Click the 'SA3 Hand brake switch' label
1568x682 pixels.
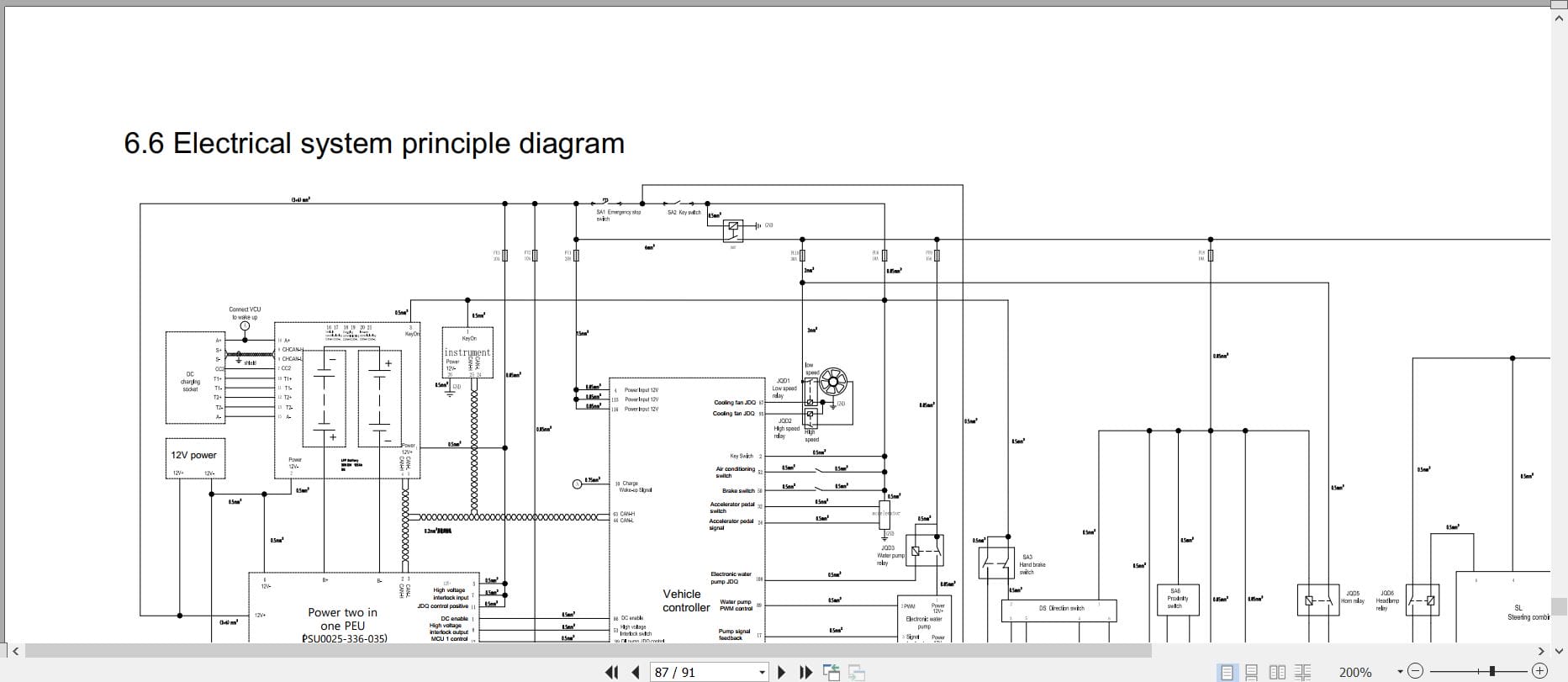(x=1033, y=564)
